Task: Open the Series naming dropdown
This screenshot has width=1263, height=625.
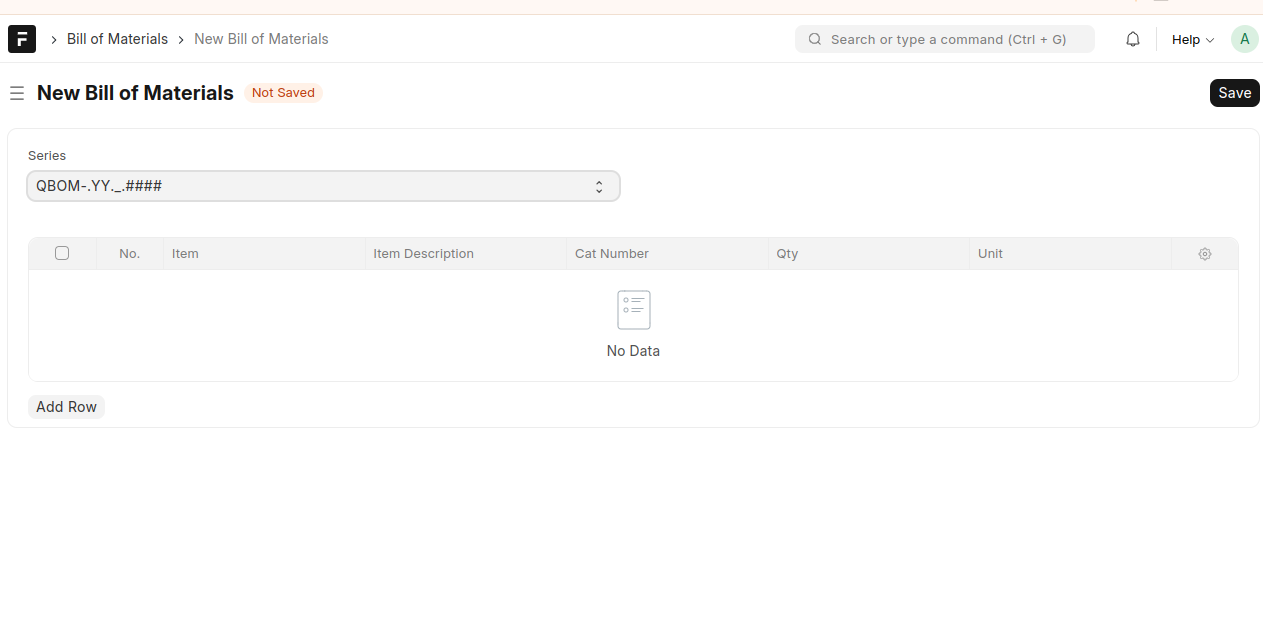Action: click(x=322, y=186)
